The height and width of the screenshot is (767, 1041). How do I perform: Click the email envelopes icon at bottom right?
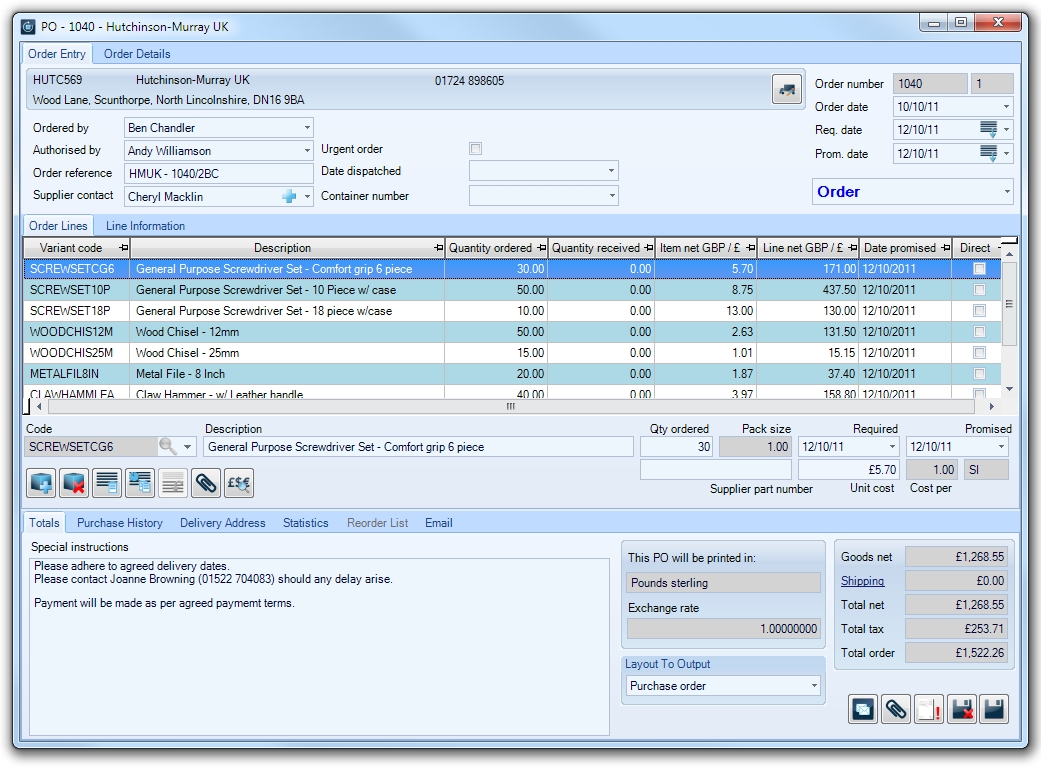coord(863,709)
